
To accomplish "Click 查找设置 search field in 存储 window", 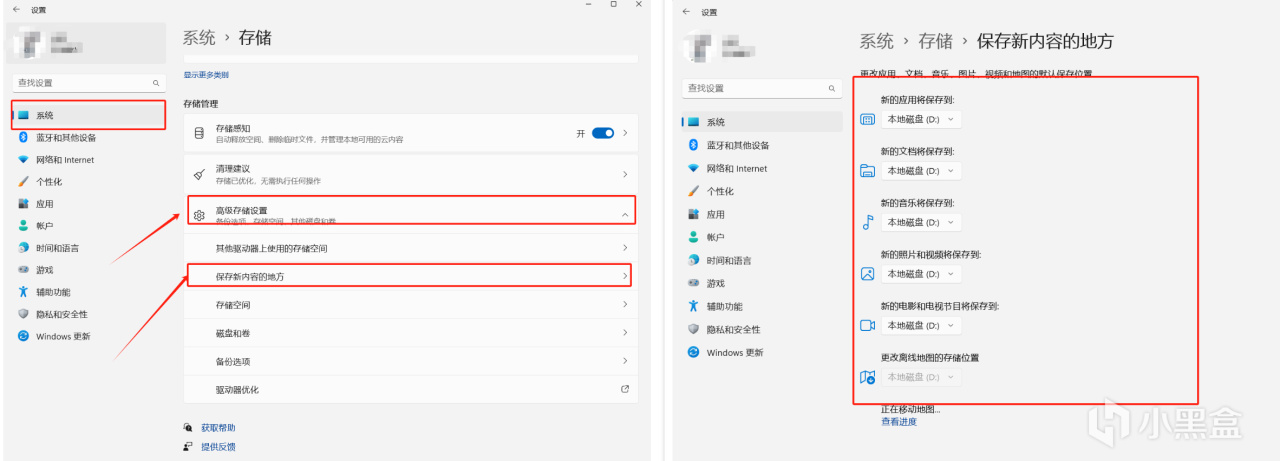I will 89,83.
